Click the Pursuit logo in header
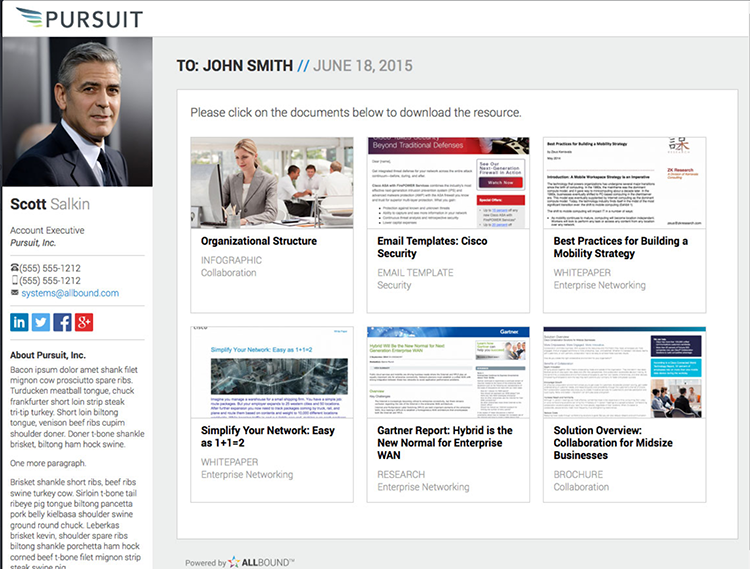This screenshot has height=569, width=750. pyautogui.click(x=79, y=18)
